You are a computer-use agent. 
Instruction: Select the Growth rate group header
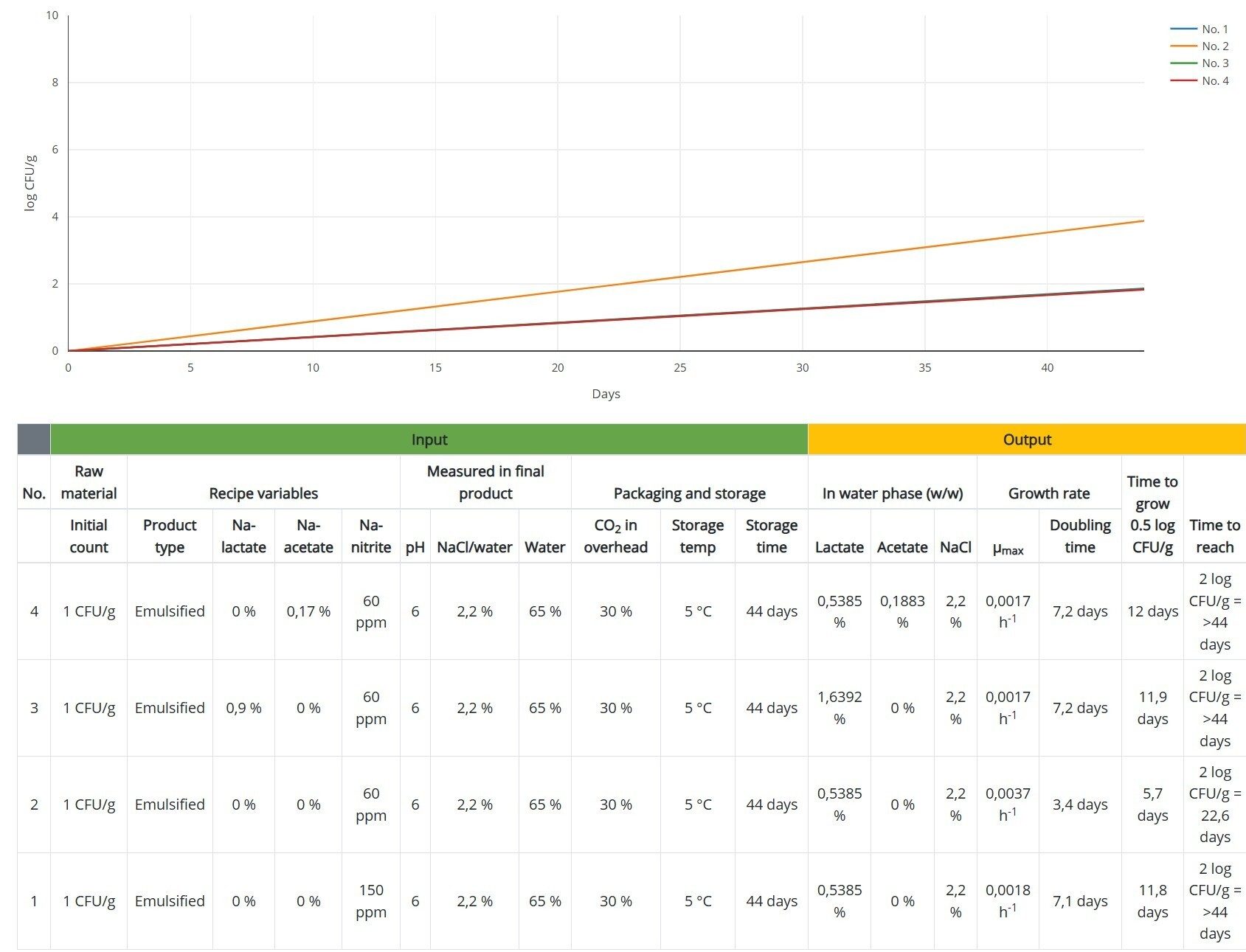(x=1048, y=493)
